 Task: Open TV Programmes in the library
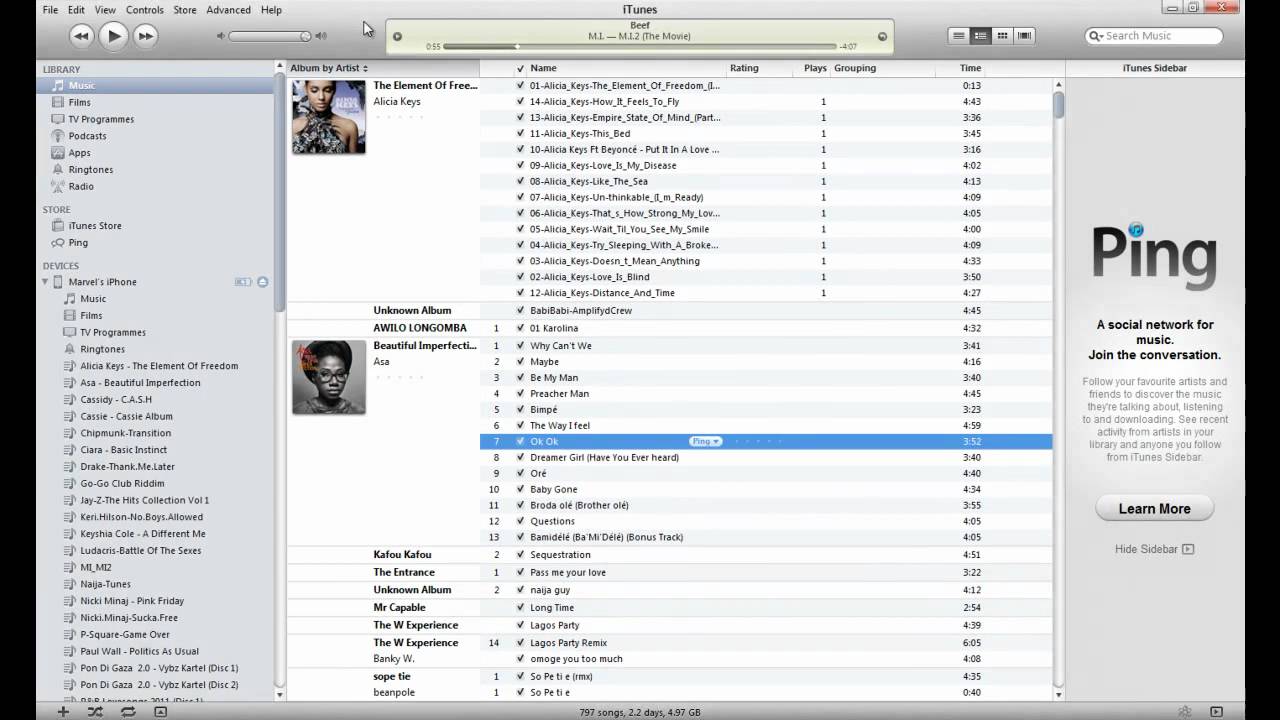coord(100,119)
